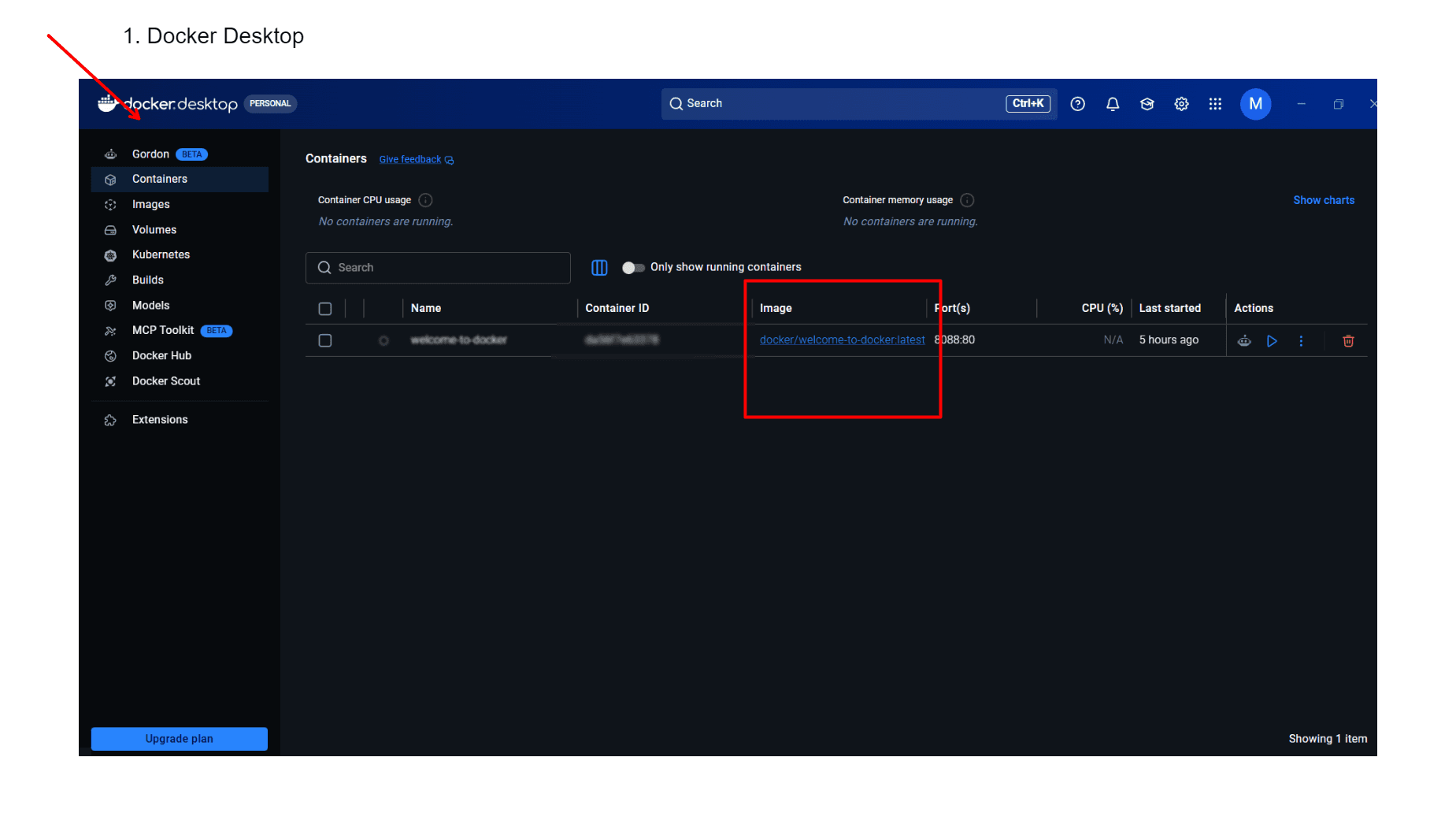Open the docker/welcome-to-docker:latest image link

coord(842,340)
